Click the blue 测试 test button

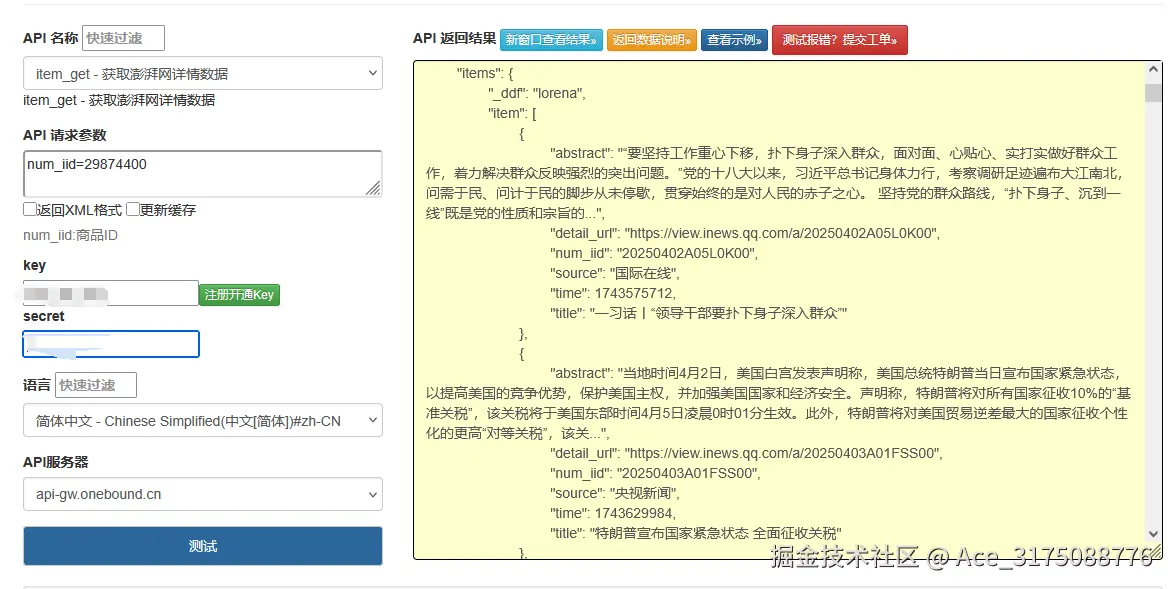pyautogui.click(x=202, y=548)
